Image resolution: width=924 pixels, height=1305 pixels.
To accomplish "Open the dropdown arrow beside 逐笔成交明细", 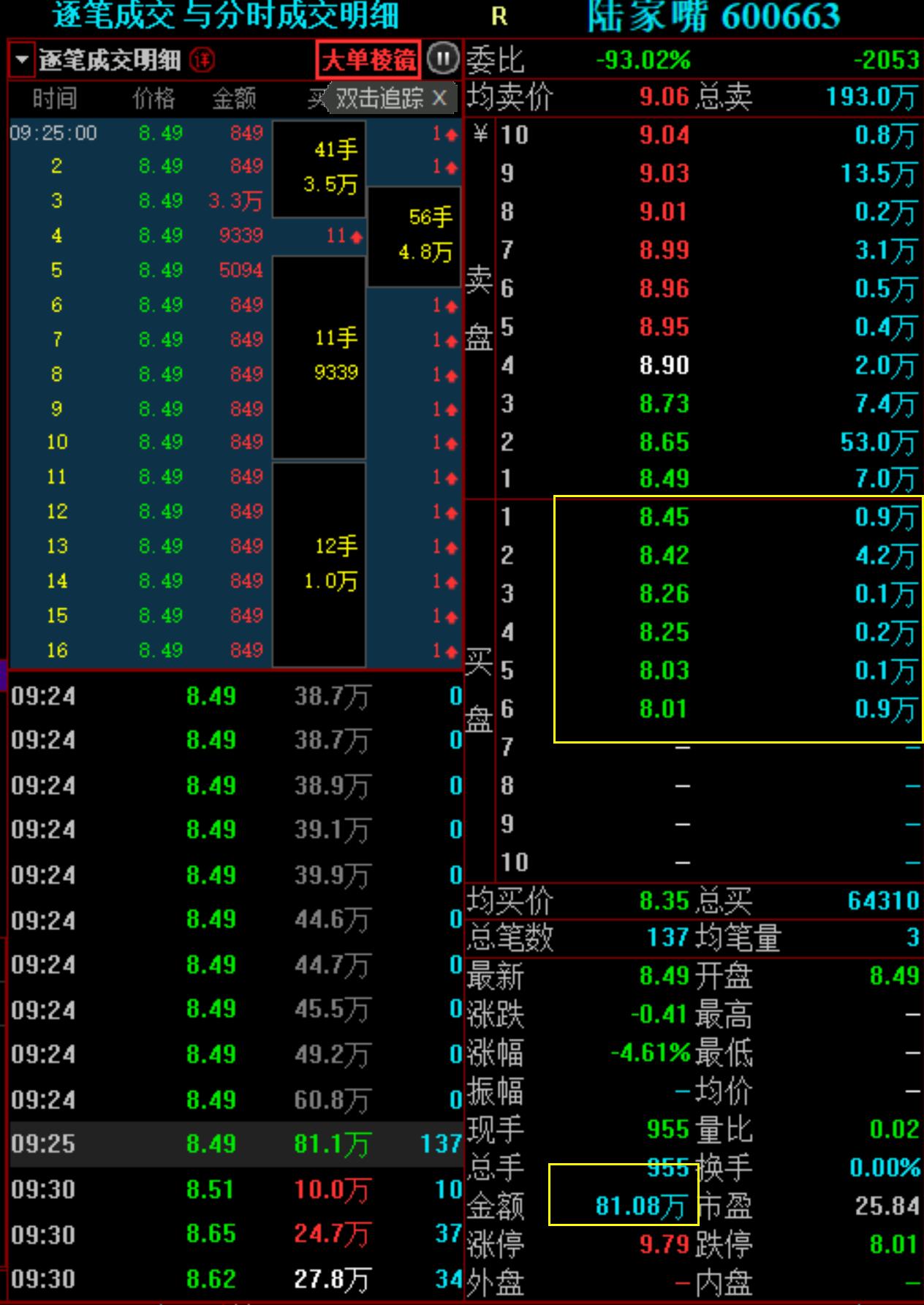I will pos(22,60).
